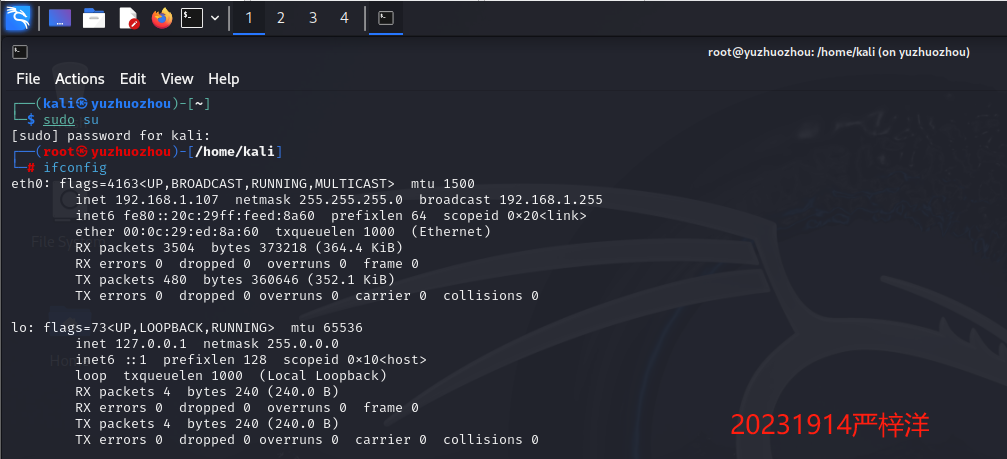
Task: Click the 'lo:' interface name
Action: (x=24, y=328)
